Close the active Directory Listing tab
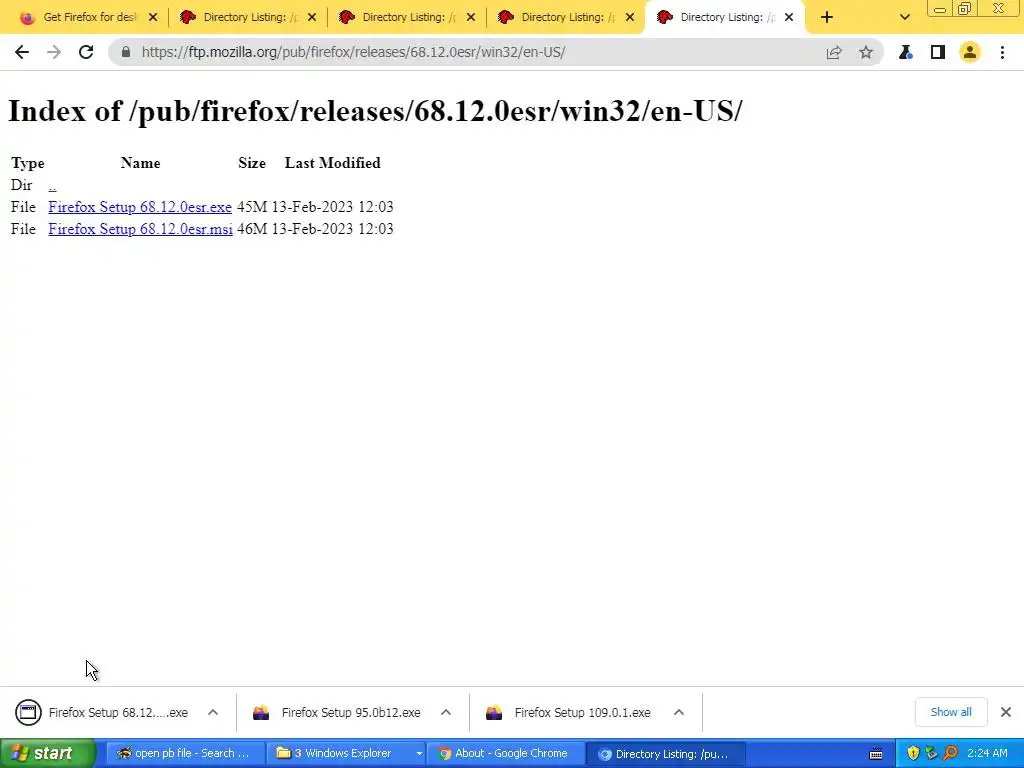The image size is (1024, 768). point(789,18)
